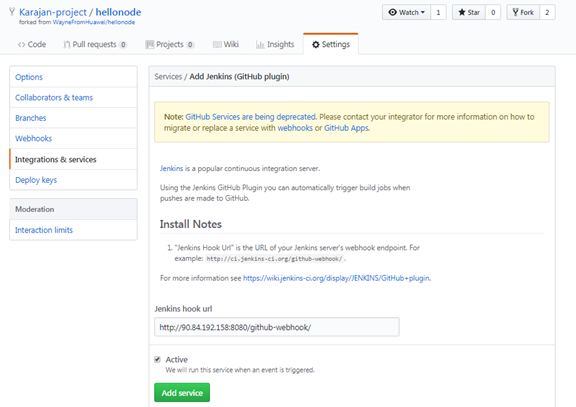Click the green Add service button
Viewport: 576px width, 407px height.
click(x=182, y=393)
